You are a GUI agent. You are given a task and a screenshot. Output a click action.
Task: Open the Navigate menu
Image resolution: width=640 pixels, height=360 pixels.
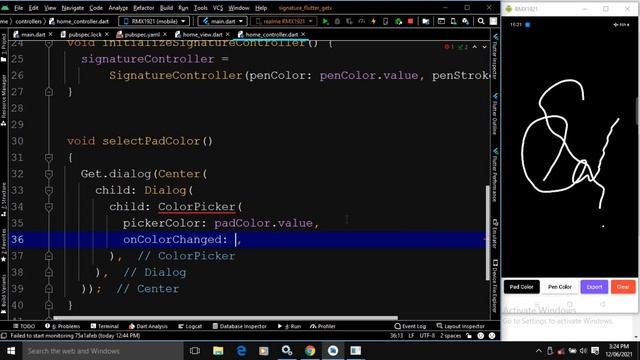click(x=72, y=8)
